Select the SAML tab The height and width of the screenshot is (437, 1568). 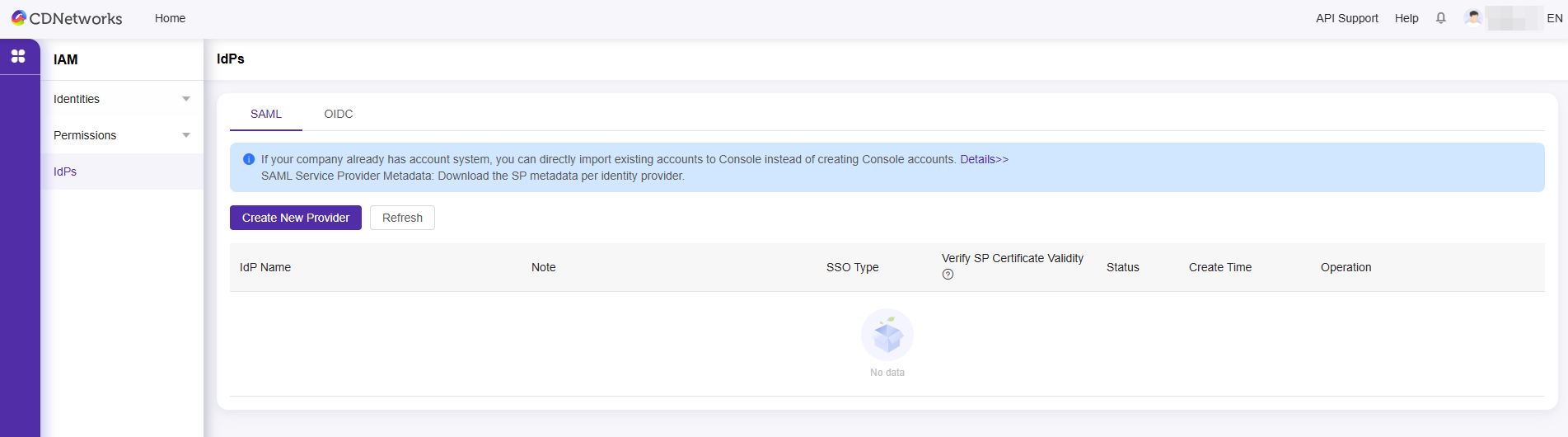click(x=266, y=114)
